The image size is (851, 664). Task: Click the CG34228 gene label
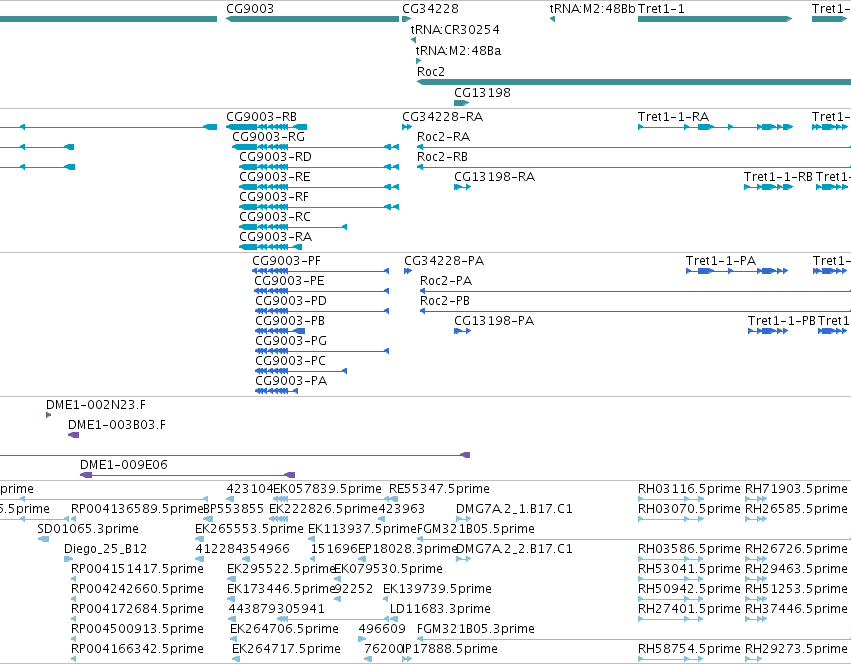[430, 9]
